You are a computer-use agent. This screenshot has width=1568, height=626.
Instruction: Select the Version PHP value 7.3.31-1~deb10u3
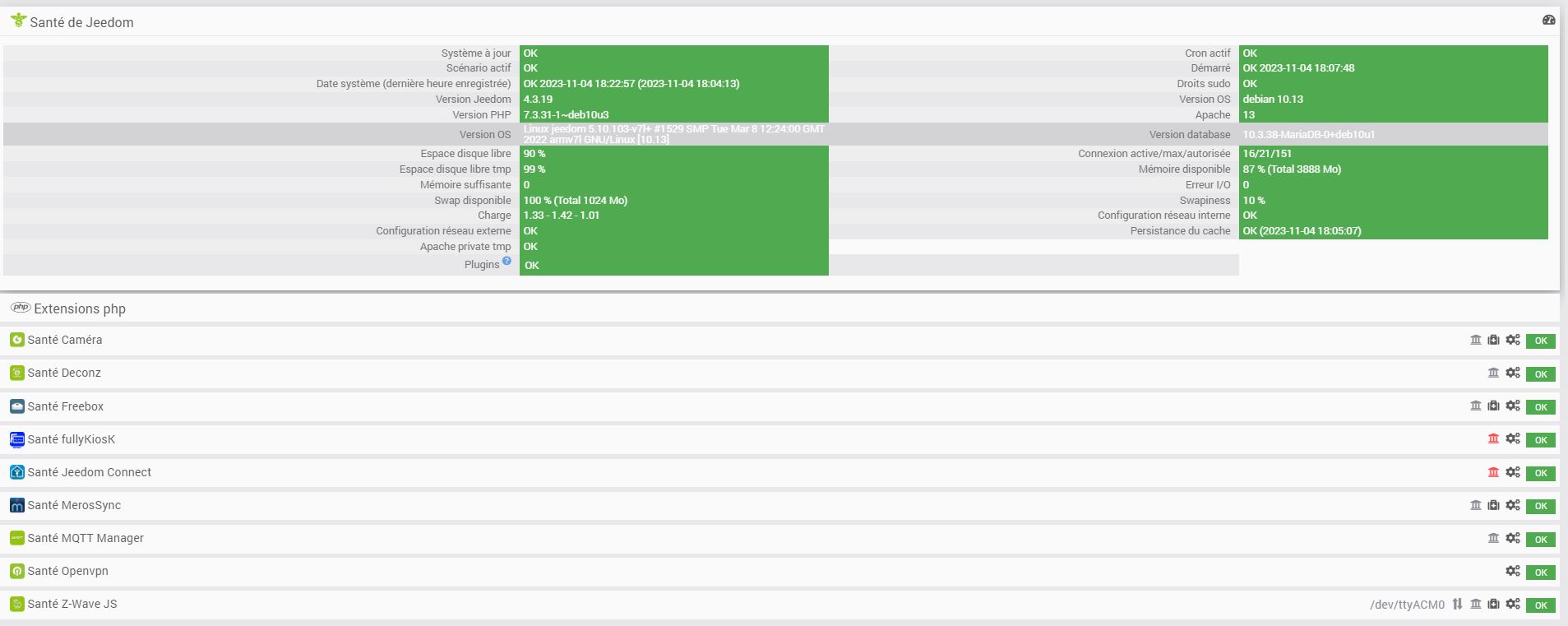tap(566, 115)
